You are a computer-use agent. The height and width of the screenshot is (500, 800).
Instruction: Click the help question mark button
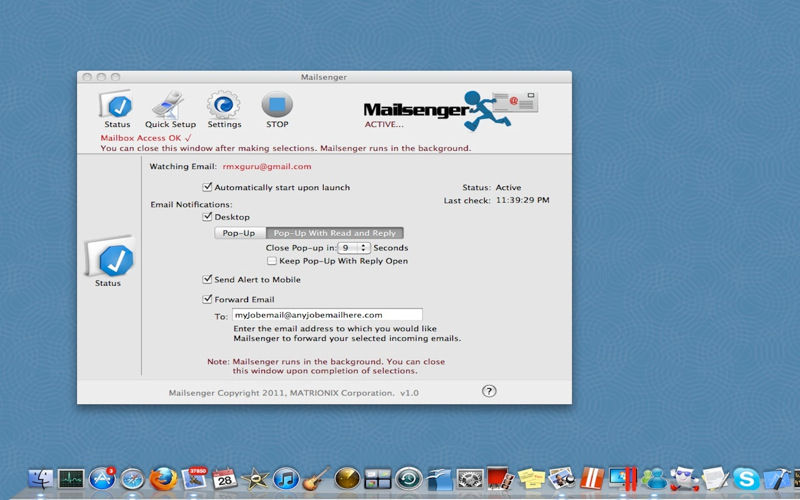click(489, 392)
